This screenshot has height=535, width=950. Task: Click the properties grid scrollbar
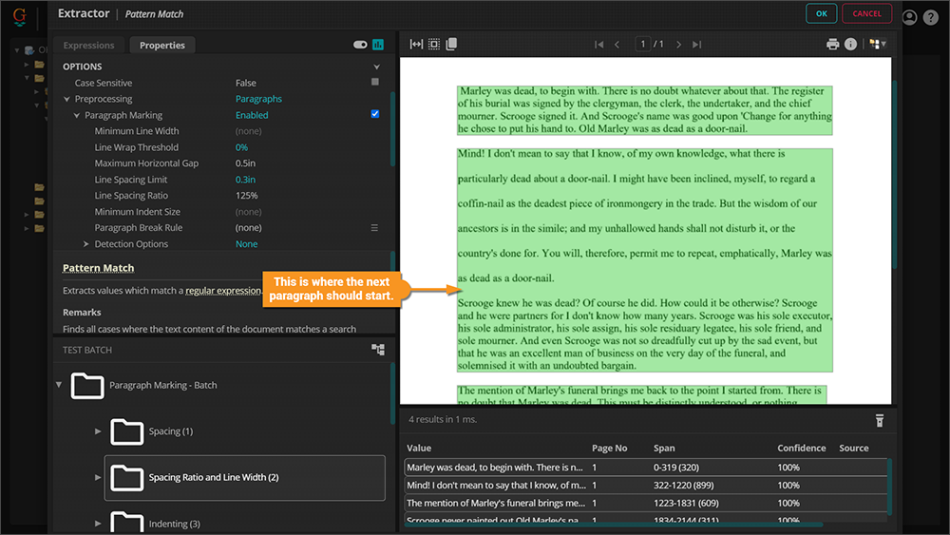tap(393, 129)
